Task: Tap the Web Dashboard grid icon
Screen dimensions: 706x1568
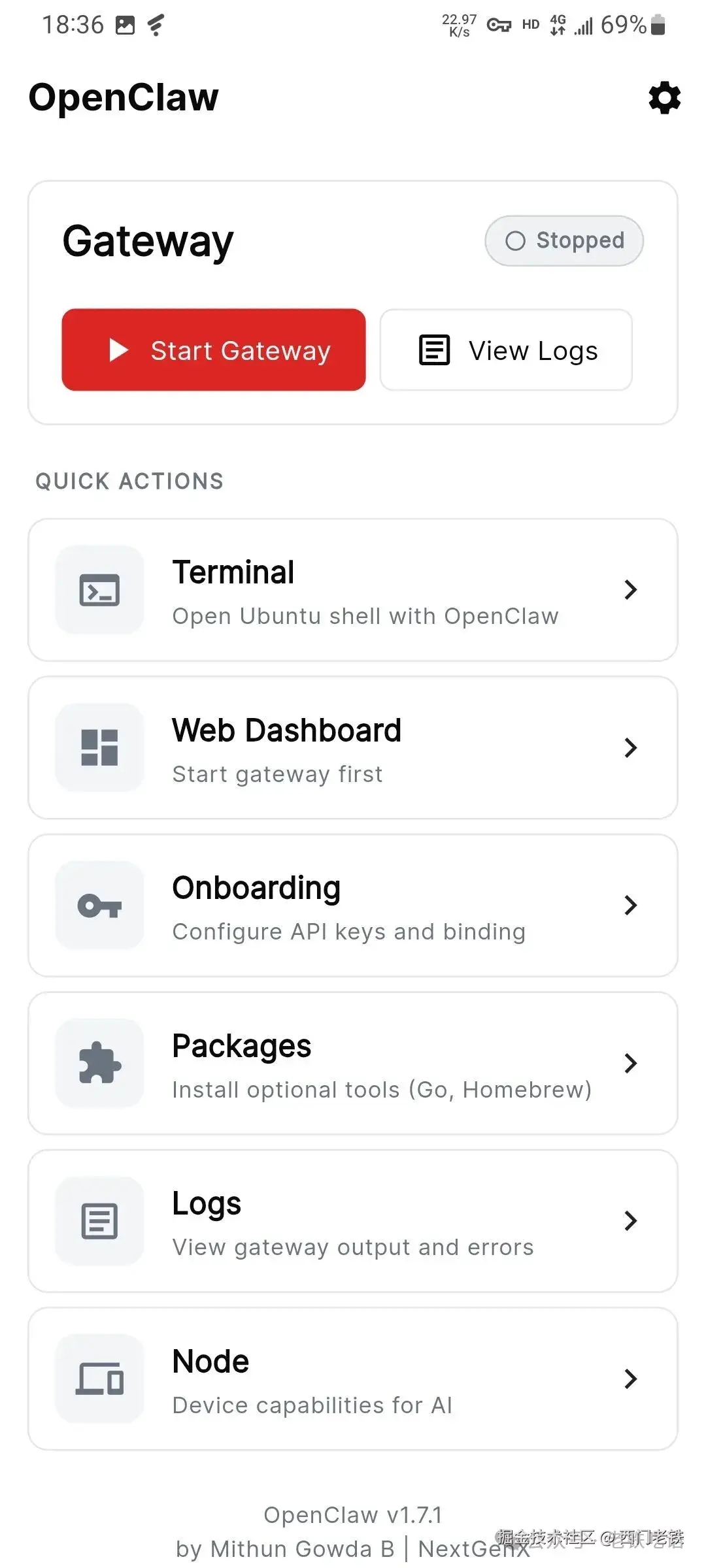Action: pyautogui.click(x=99, y=747)
